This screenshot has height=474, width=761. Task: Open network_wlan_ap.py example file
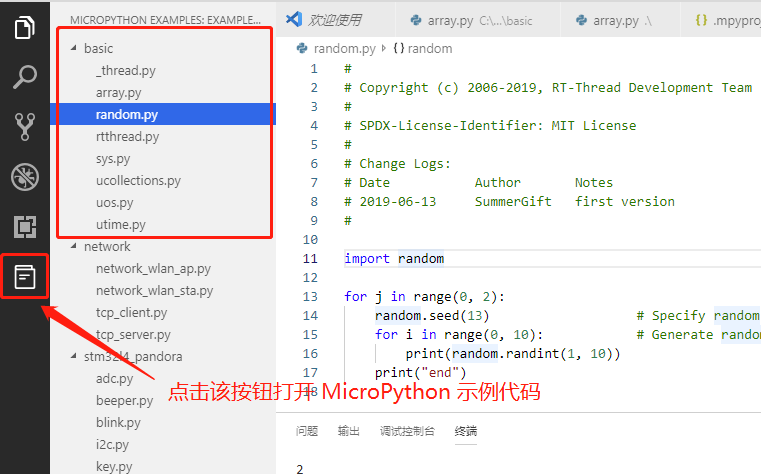pos(153,268)
